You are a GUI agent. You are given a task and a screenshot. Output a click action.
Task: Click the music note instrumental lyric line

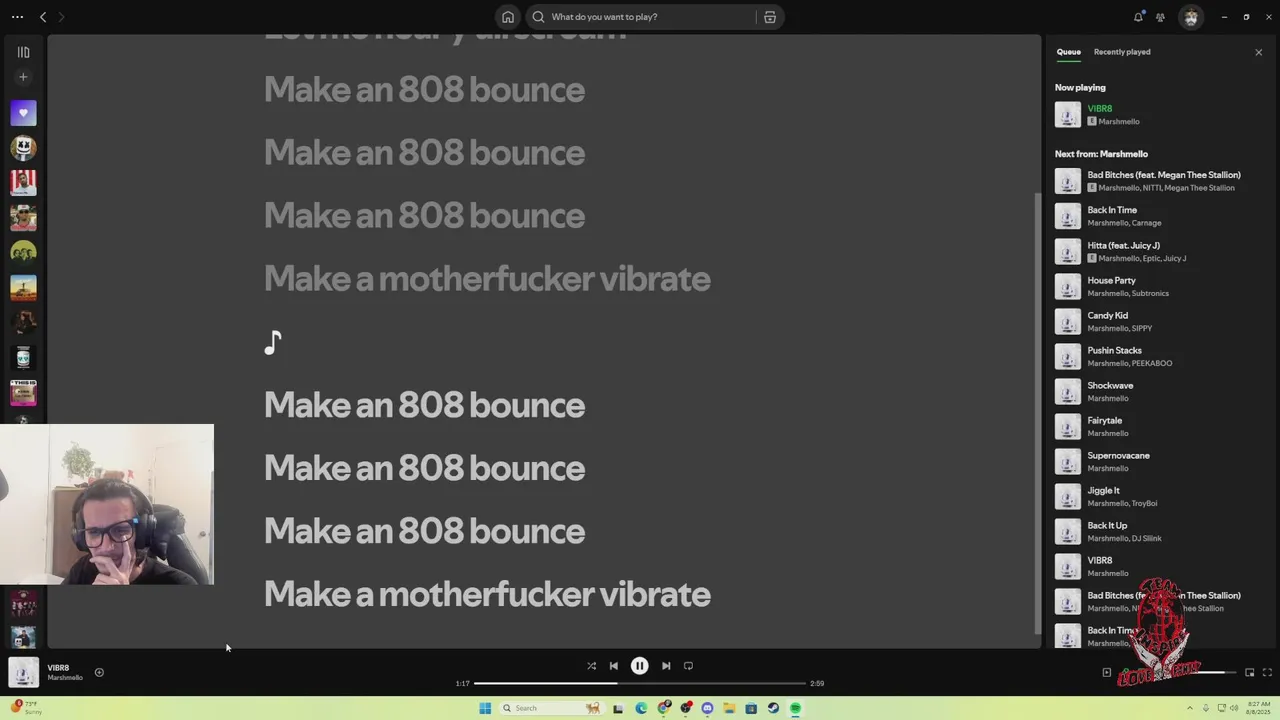[x=273, y=343]
